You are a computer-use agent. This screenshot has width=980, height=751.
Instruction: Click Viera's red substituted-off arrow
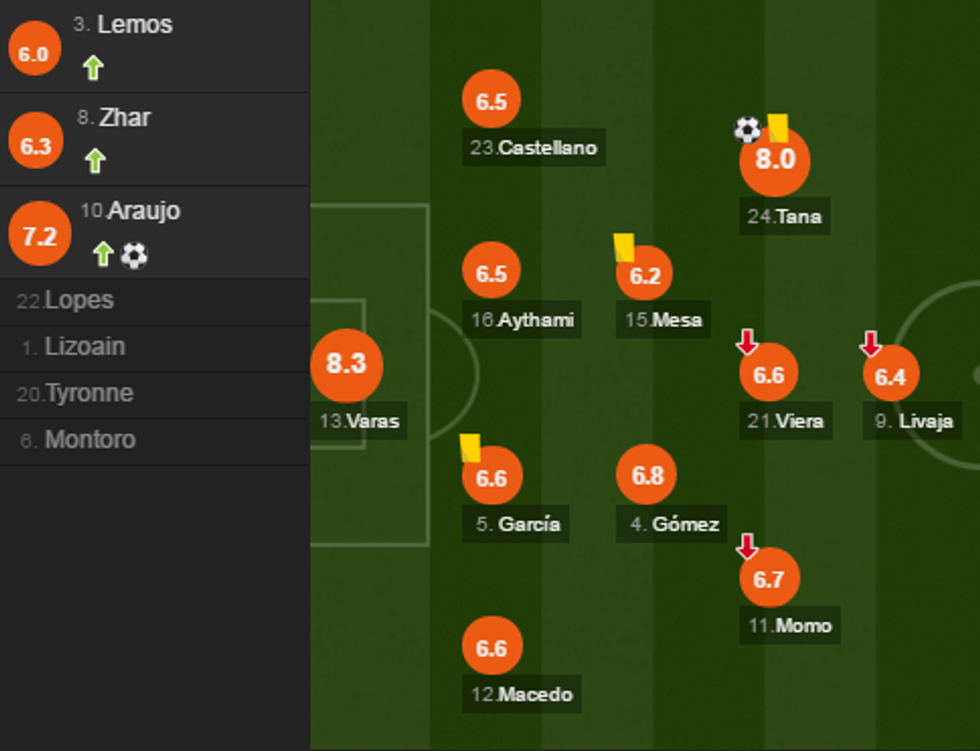coord(747,343)
